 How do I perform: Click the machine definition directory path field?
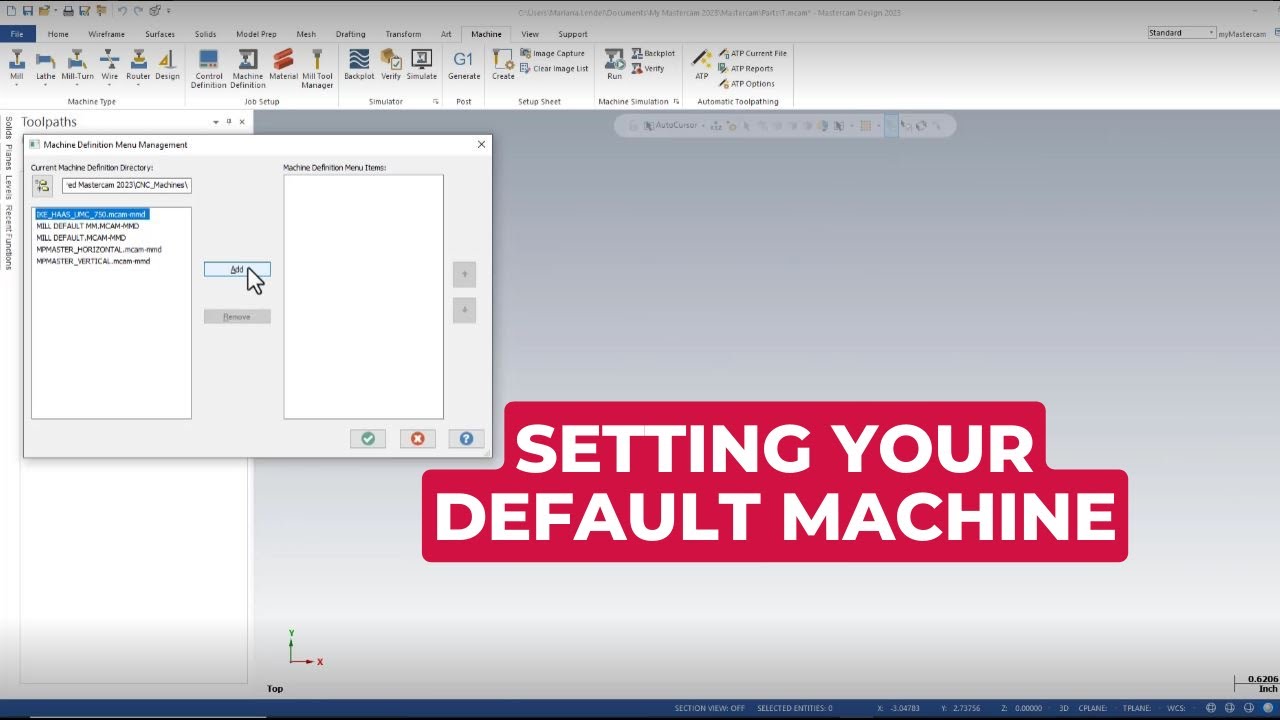(126, 185)
